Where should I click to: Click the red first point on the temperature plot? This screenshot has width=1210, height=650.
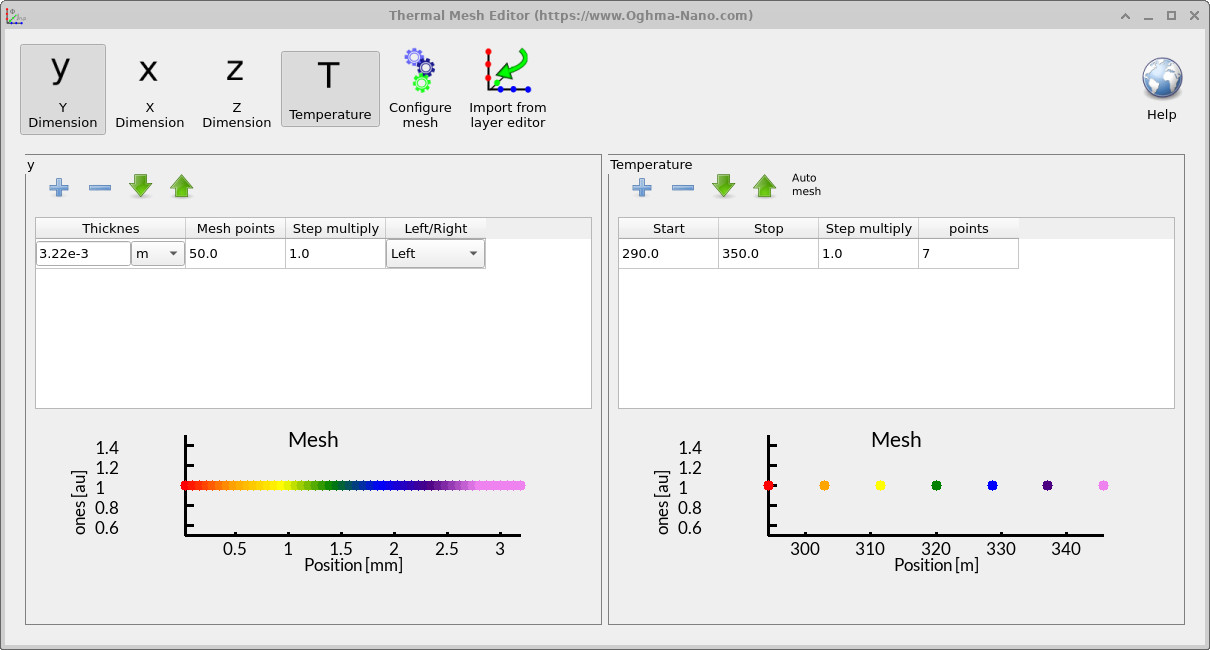769,485
